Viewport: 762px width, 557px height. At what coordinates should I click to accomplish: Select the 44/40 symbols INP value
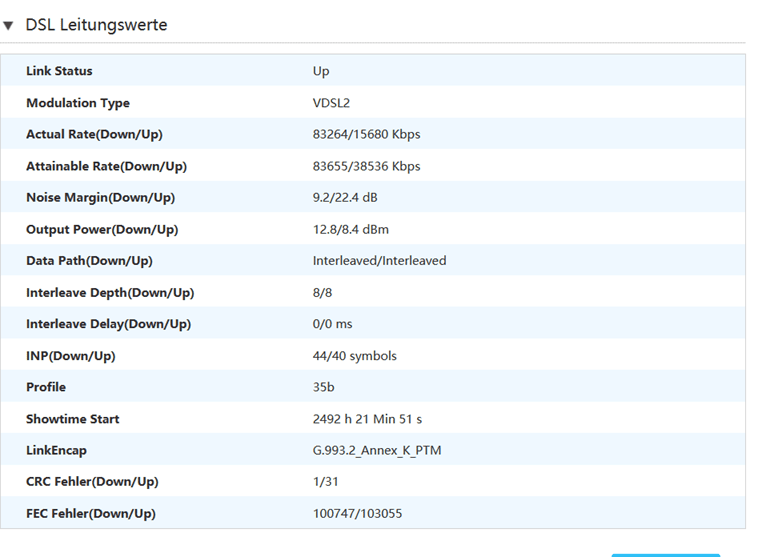[x=354, y=355]
